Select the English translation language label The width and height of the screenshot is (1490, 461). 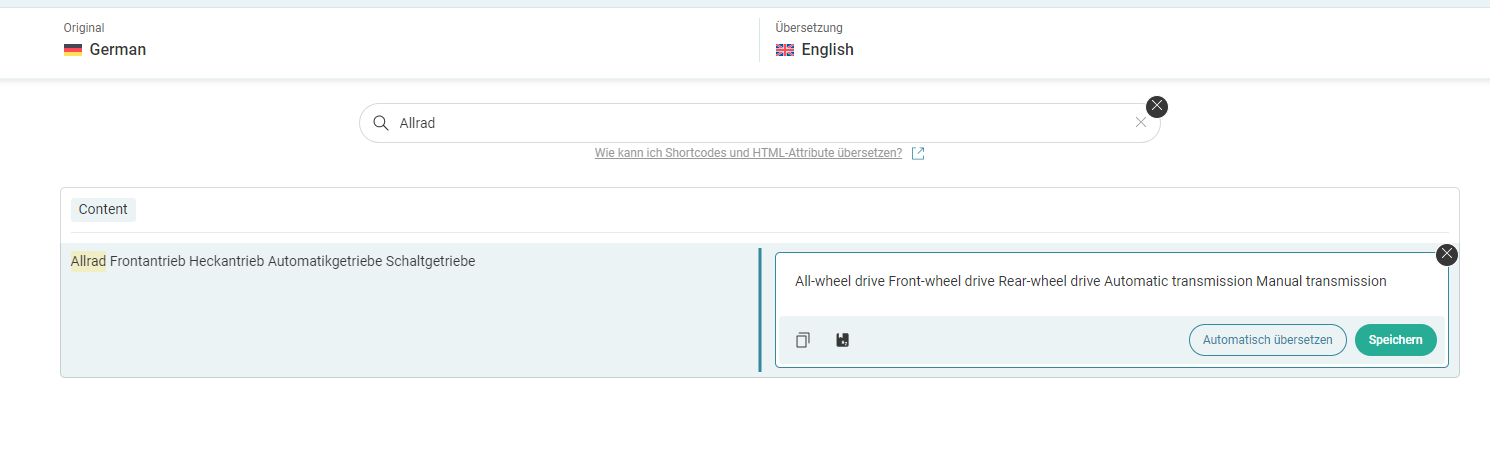828,49
